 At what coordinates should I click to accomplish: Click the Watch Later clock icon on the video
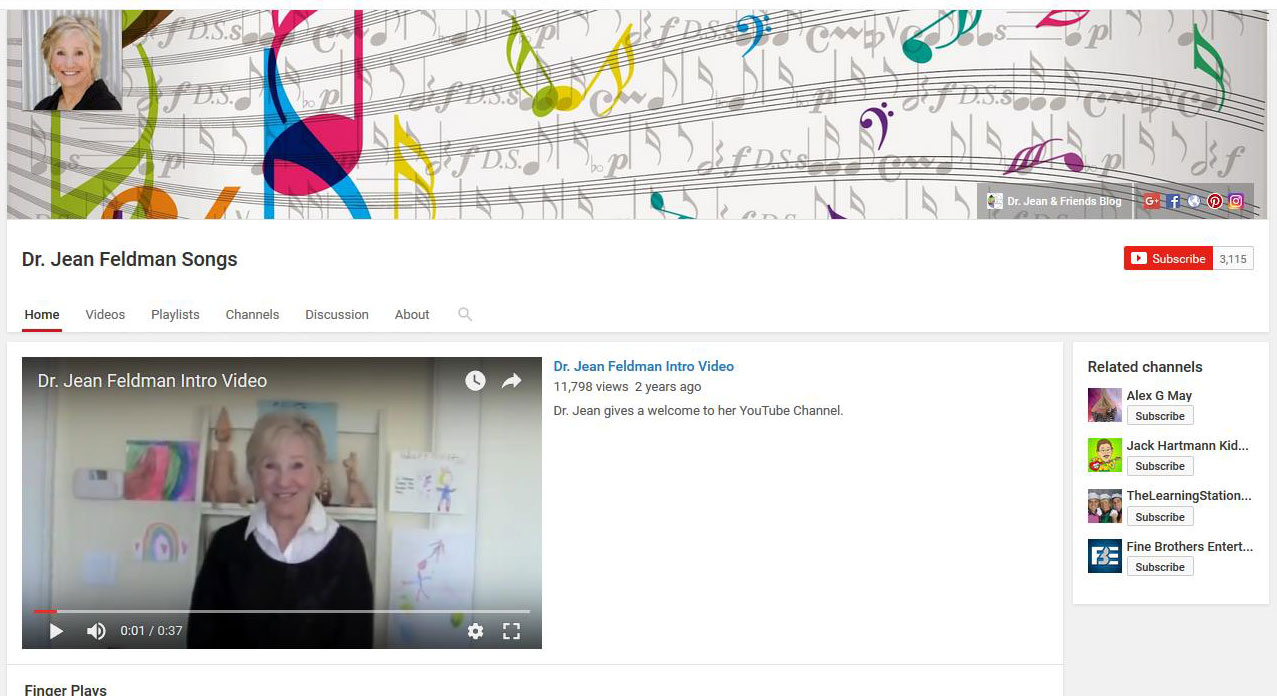click(475, 380)
